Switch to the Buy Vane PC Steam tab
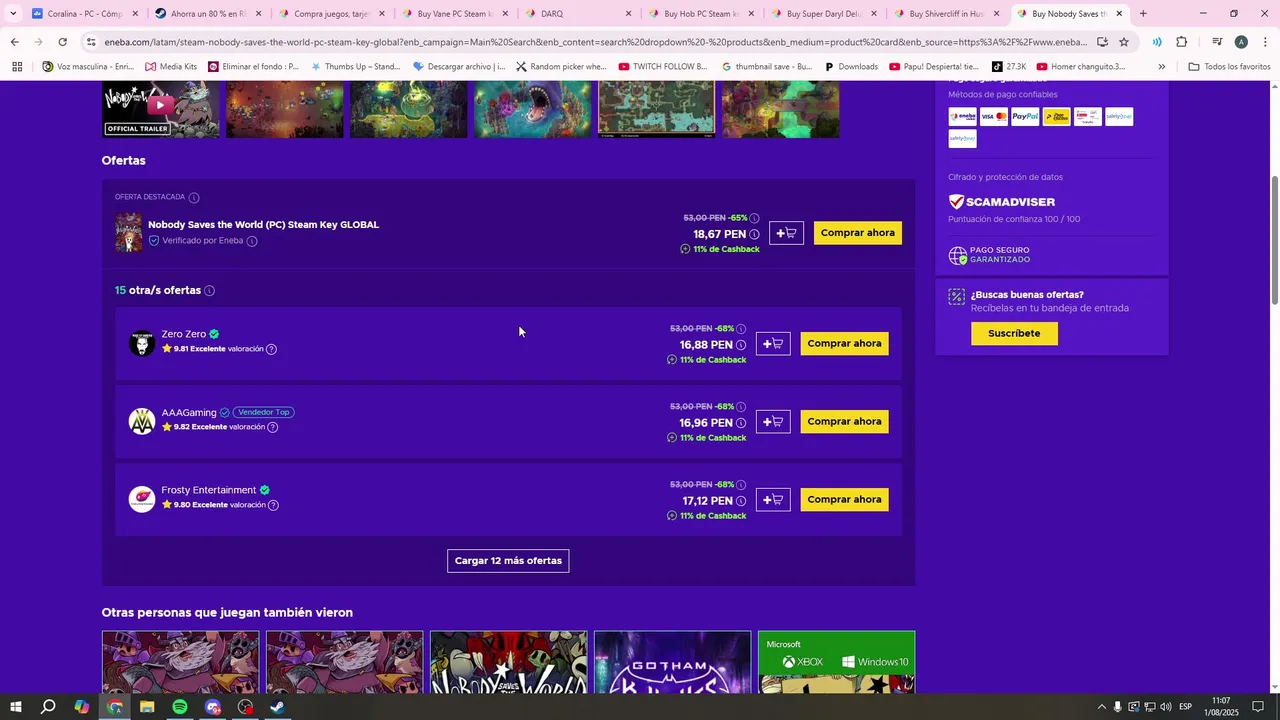This screenshot has height=720, width=1280. [x=455, y=14]
